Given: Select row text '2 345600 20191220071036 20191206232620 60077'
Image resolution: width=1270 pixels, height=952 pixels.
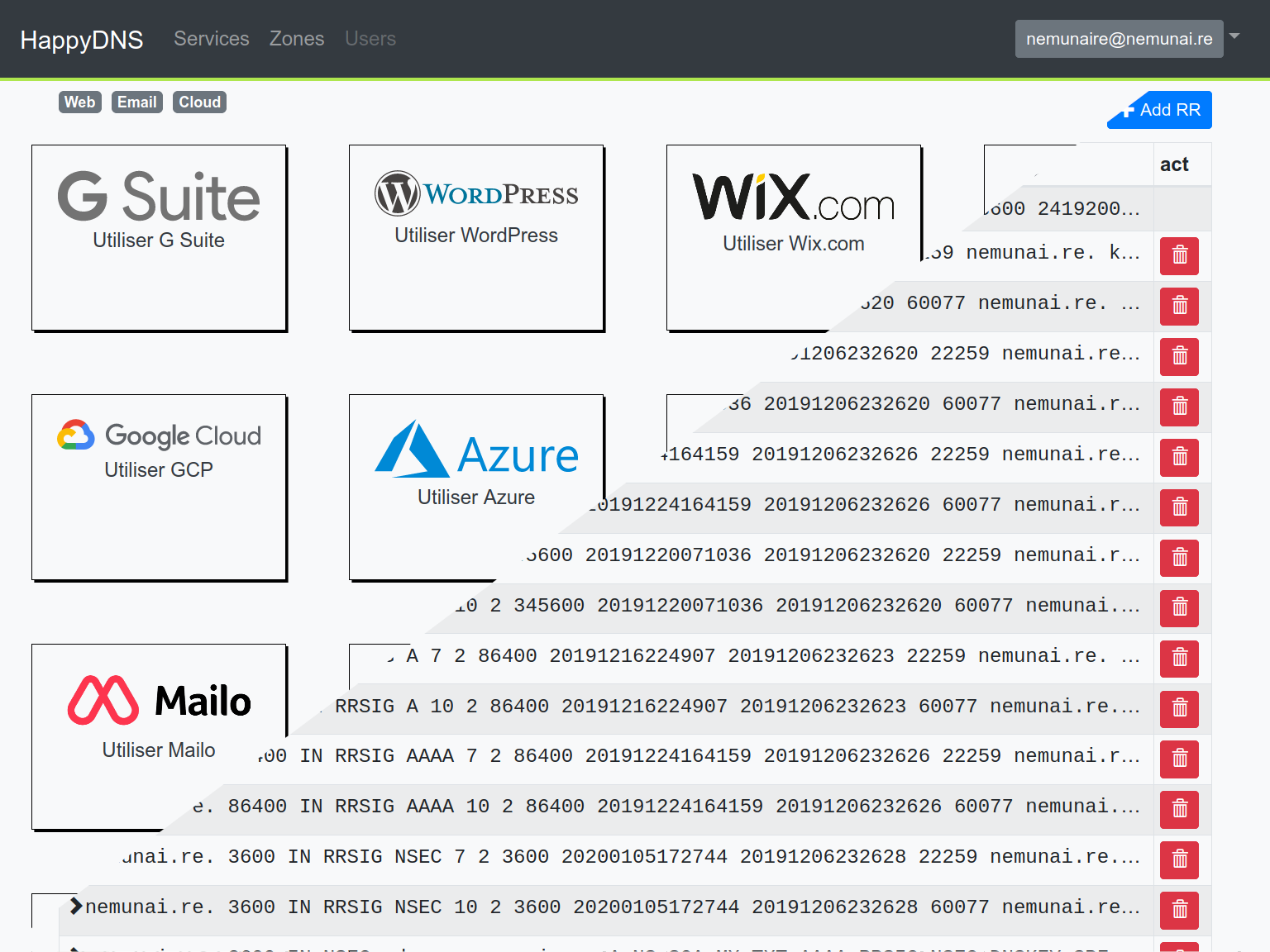Looking at the screenshot, I should [x=752, y=605].
